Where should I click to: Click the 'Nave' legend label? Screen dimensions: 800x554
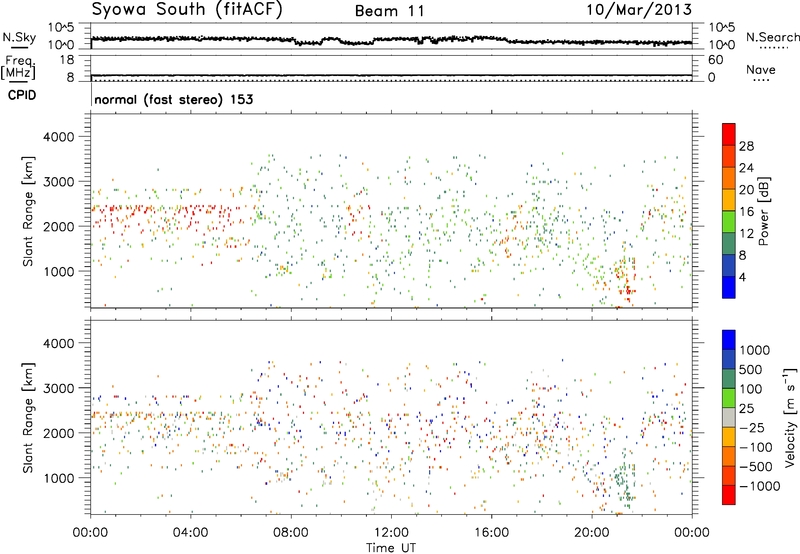761,70
